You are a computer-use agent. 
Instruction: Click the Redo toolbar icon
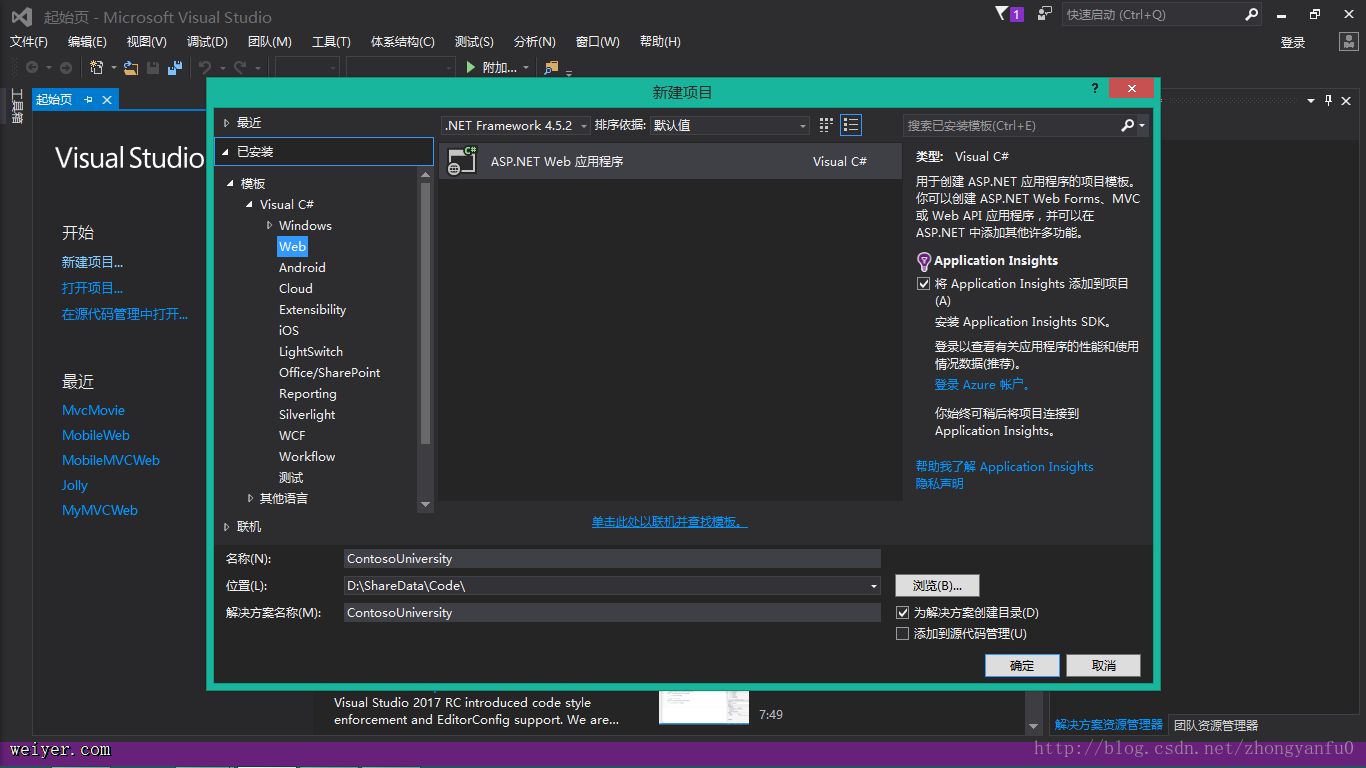click(240, 68)
